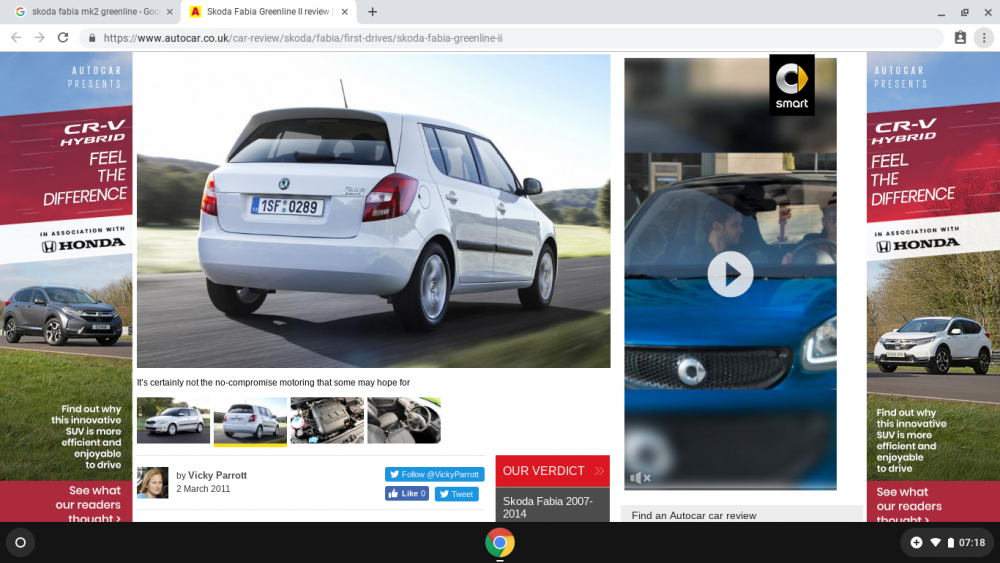Play the smart car video ad
The image size is (1000, 563).
coord(730,274)
